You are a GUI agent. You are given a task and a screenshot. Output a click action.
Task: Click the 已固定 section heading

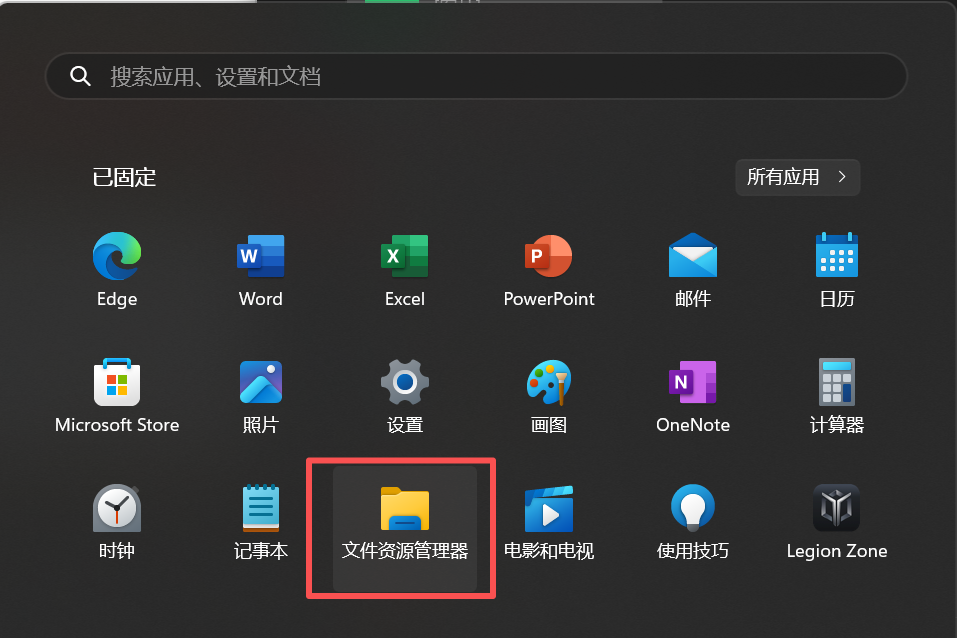125,178
